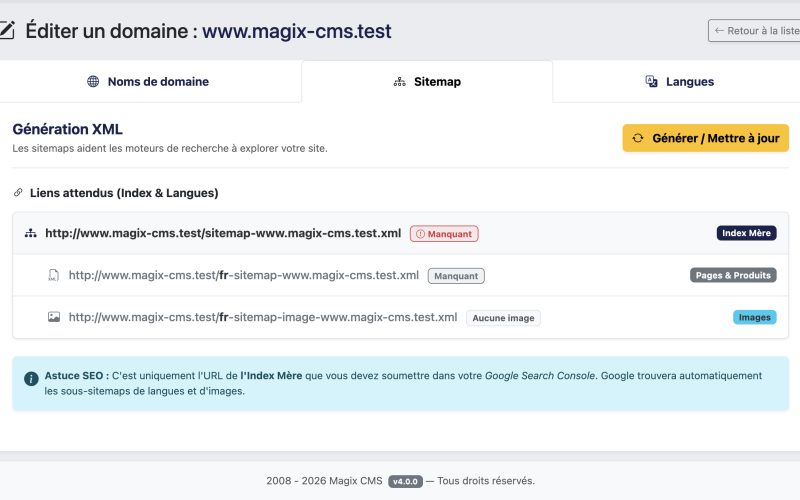This screenshot has height=500, width=800.
Task: Click the www.magix-cms.test domain in the title
Action: 296,31
